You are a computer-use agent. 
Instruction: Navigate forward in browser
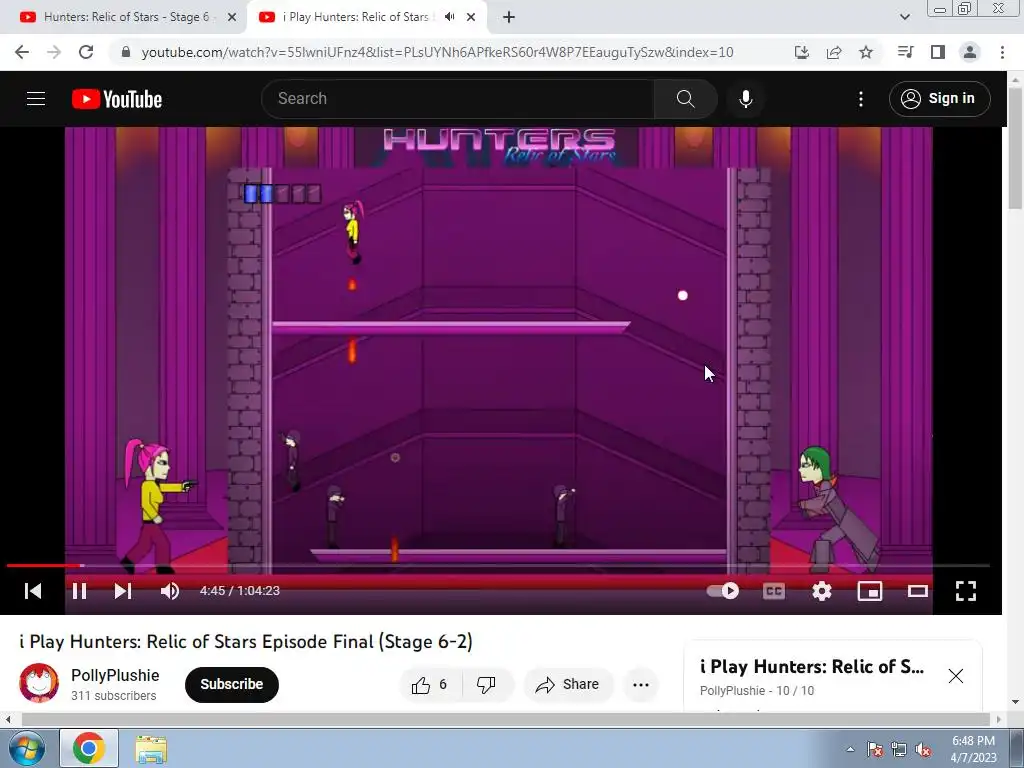54,52
